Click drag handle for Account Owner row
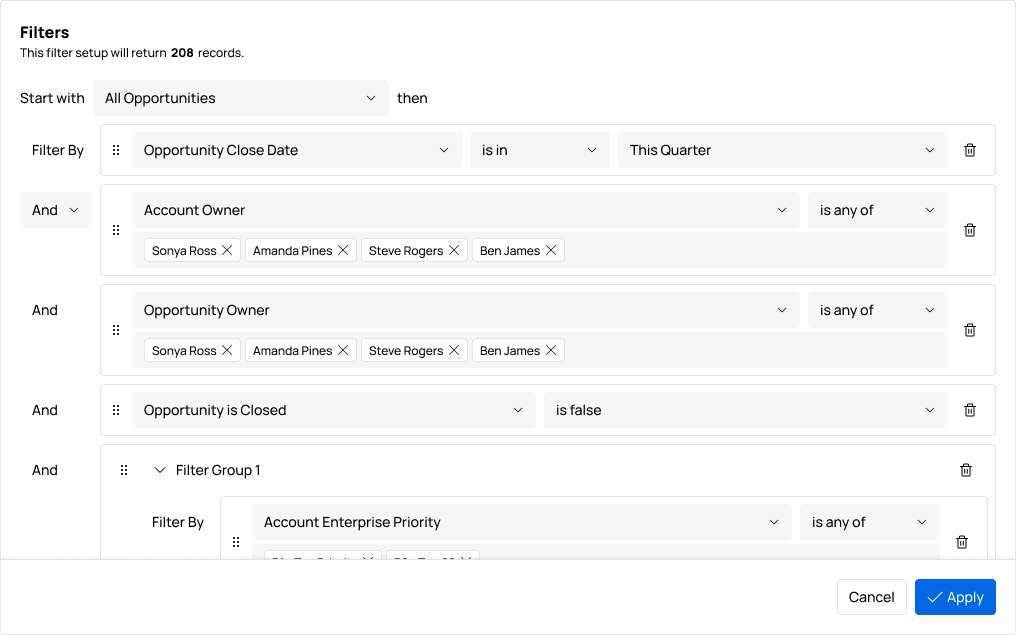 point(116,230)
